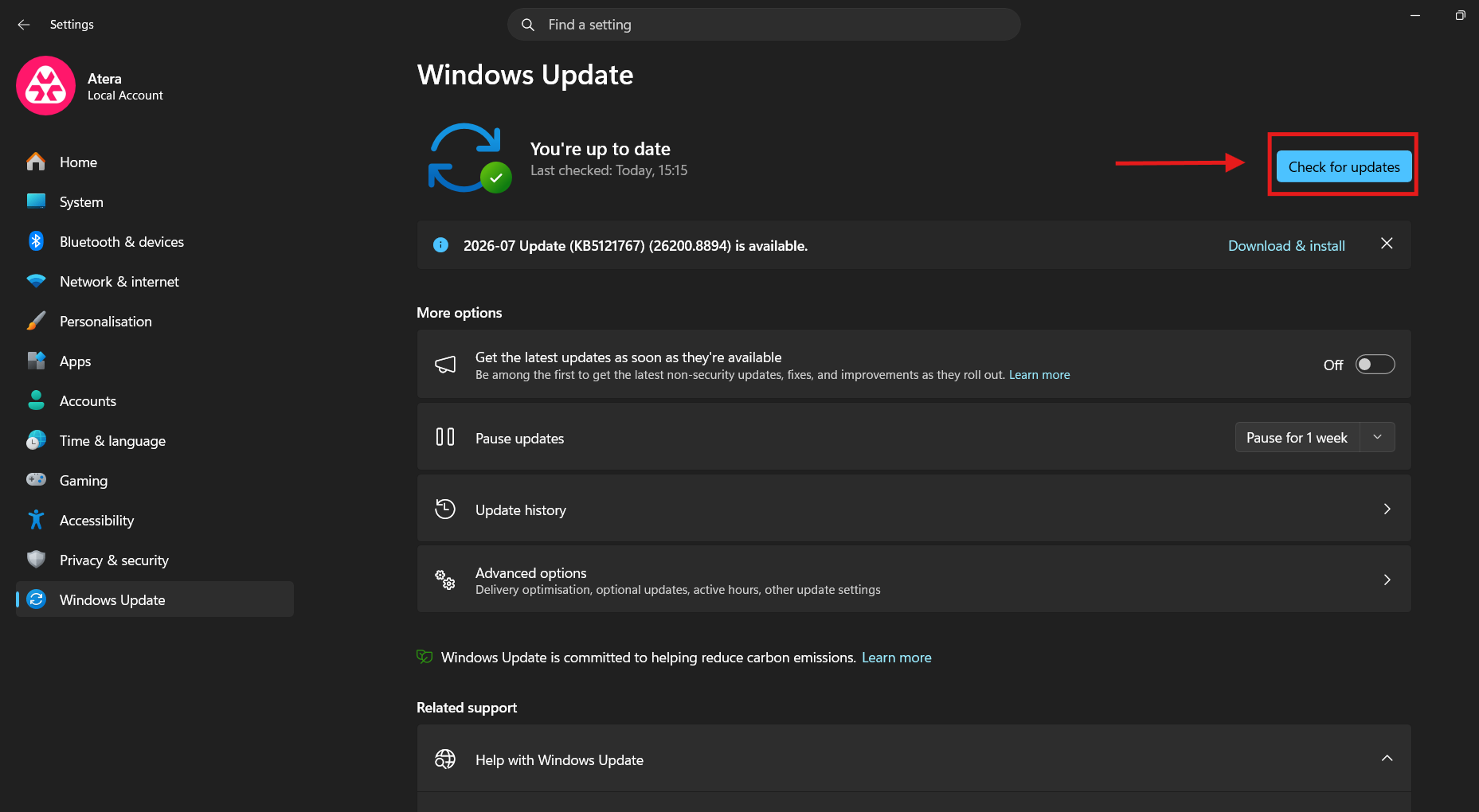Select Windows Update in the sidebar
Screen dimensions: 1479x812
click(x=155, y=599)
